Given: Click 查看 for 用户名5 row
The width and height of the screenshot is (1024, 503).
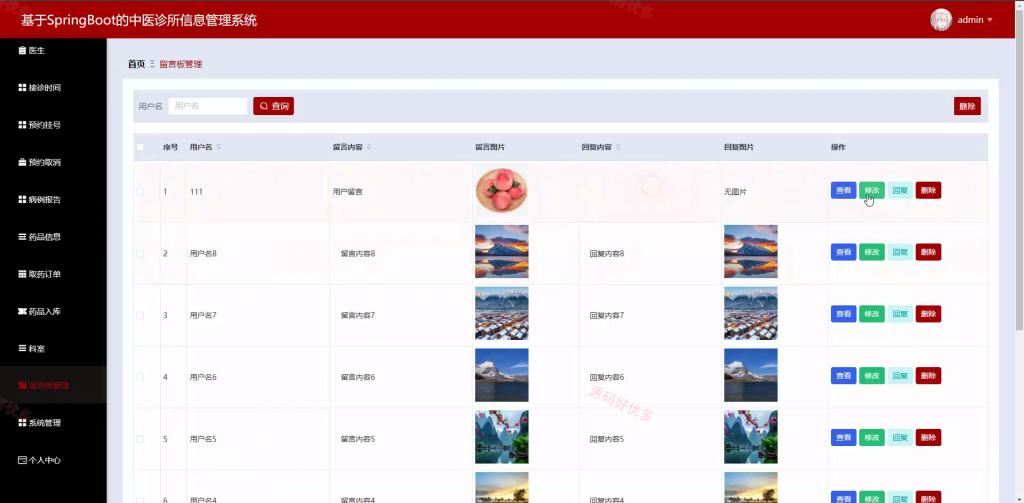Looking at the screenshot, I should pos(843,438).
